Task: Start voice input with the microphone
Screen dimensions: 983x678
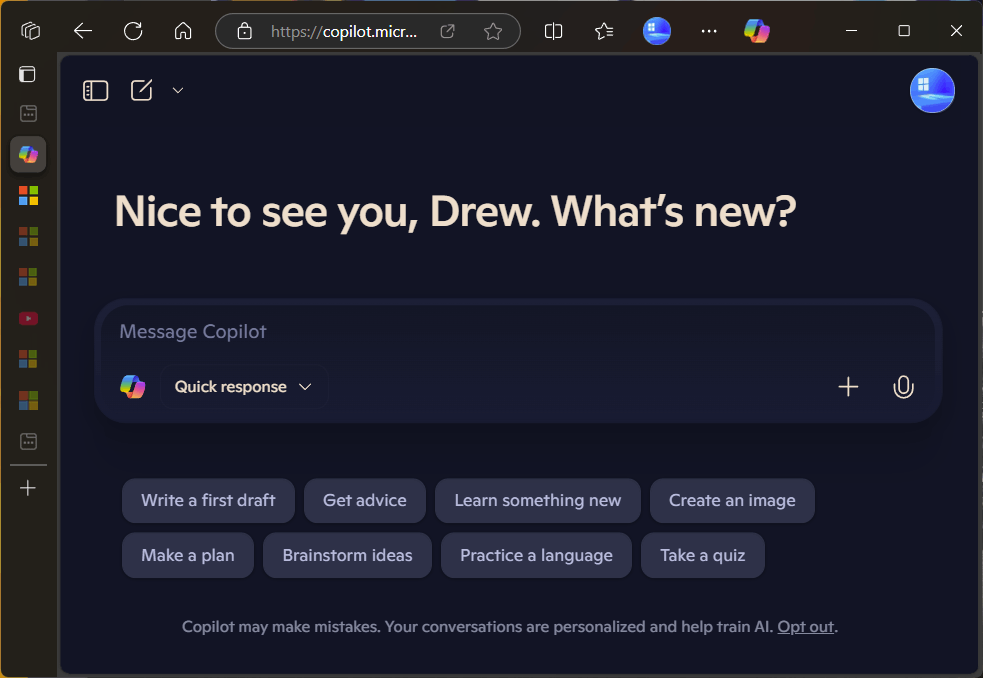Action: pos(903,386)
